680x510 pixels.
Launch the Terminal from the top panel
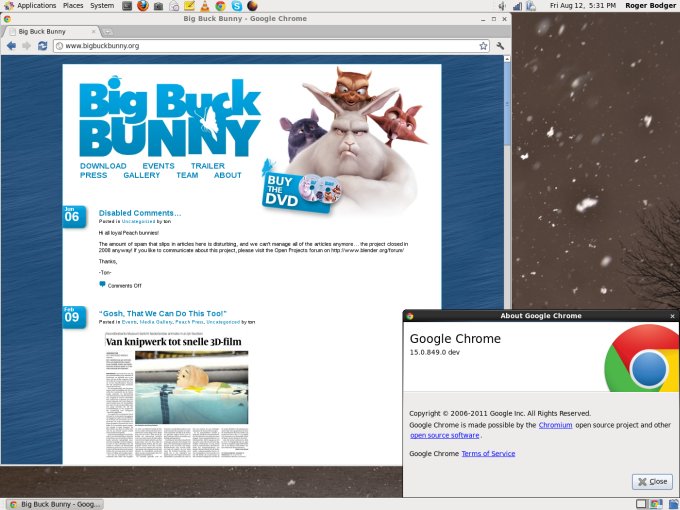127,6
